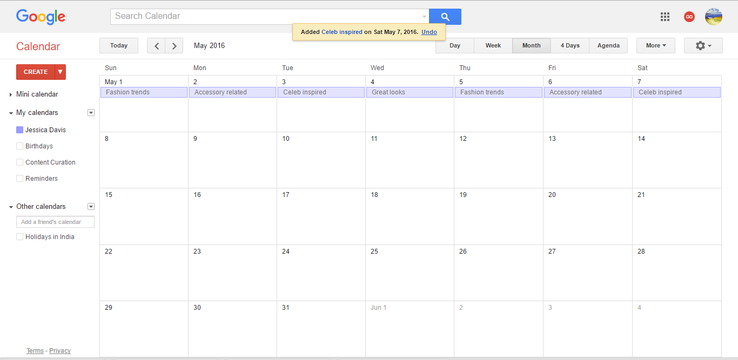Switch to Week view
The image size is (738, 360).
[x=493, y=46]
